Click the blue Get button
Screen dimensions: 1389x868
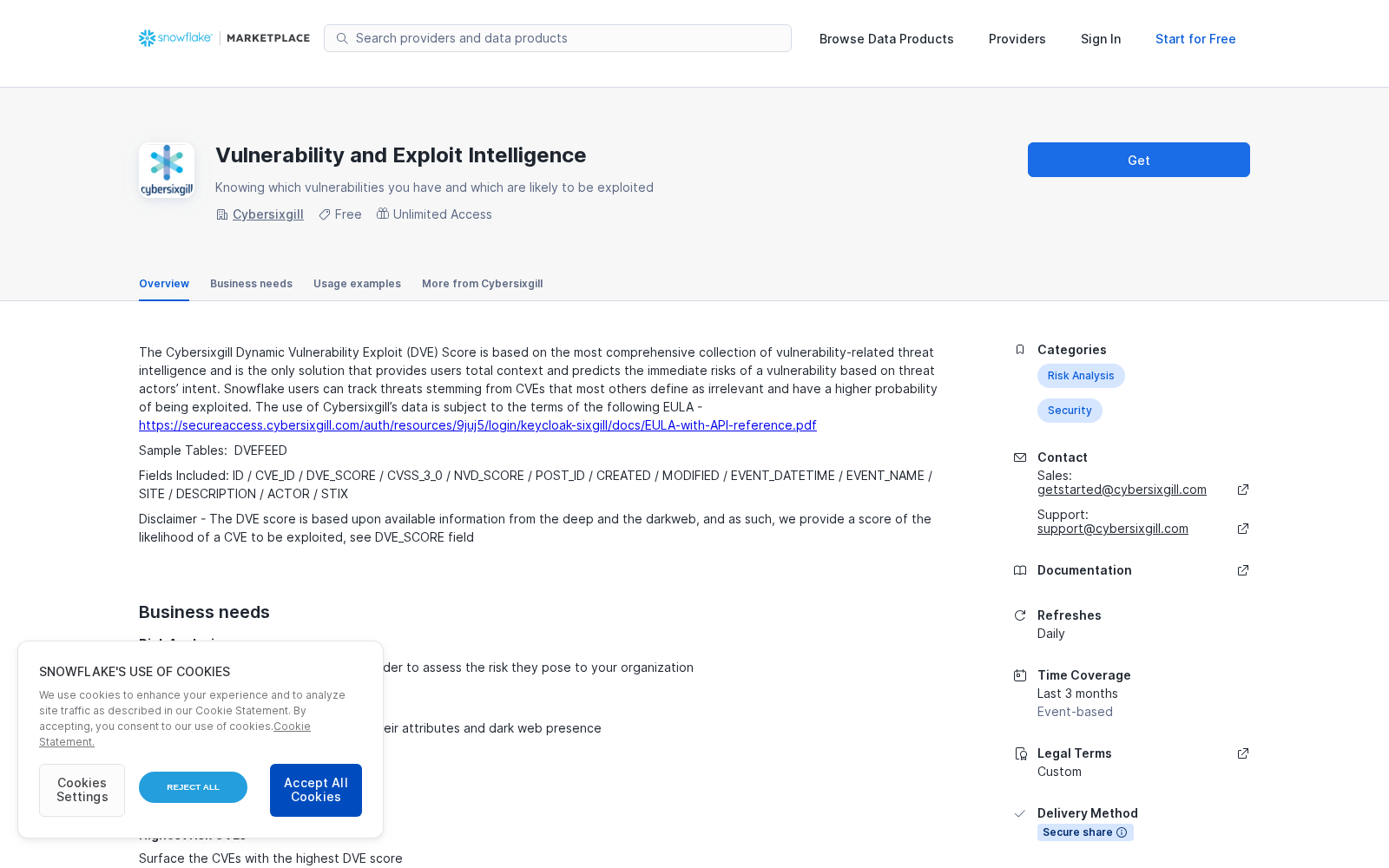(1139, 160)
